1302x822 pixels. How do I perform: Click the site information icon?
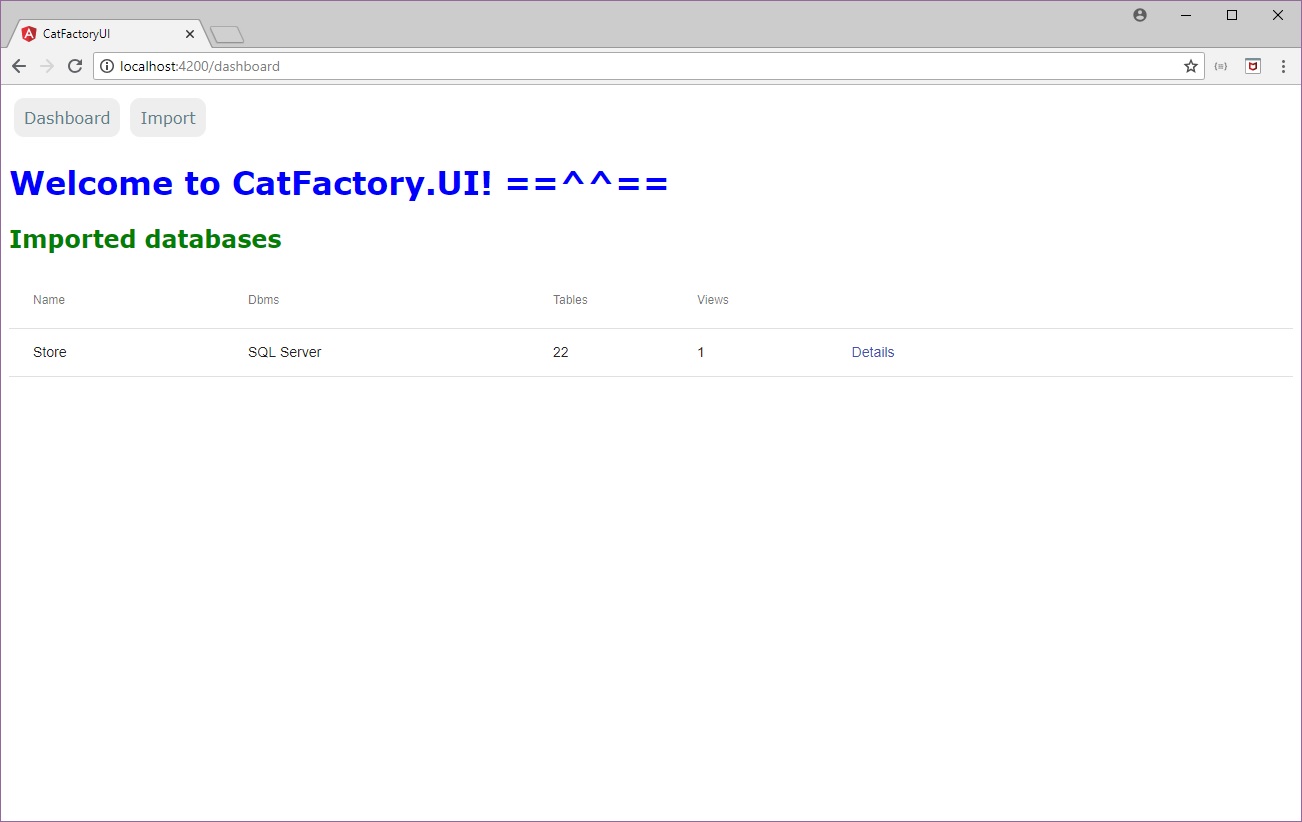pyautogui.click(x=108, y=67)
